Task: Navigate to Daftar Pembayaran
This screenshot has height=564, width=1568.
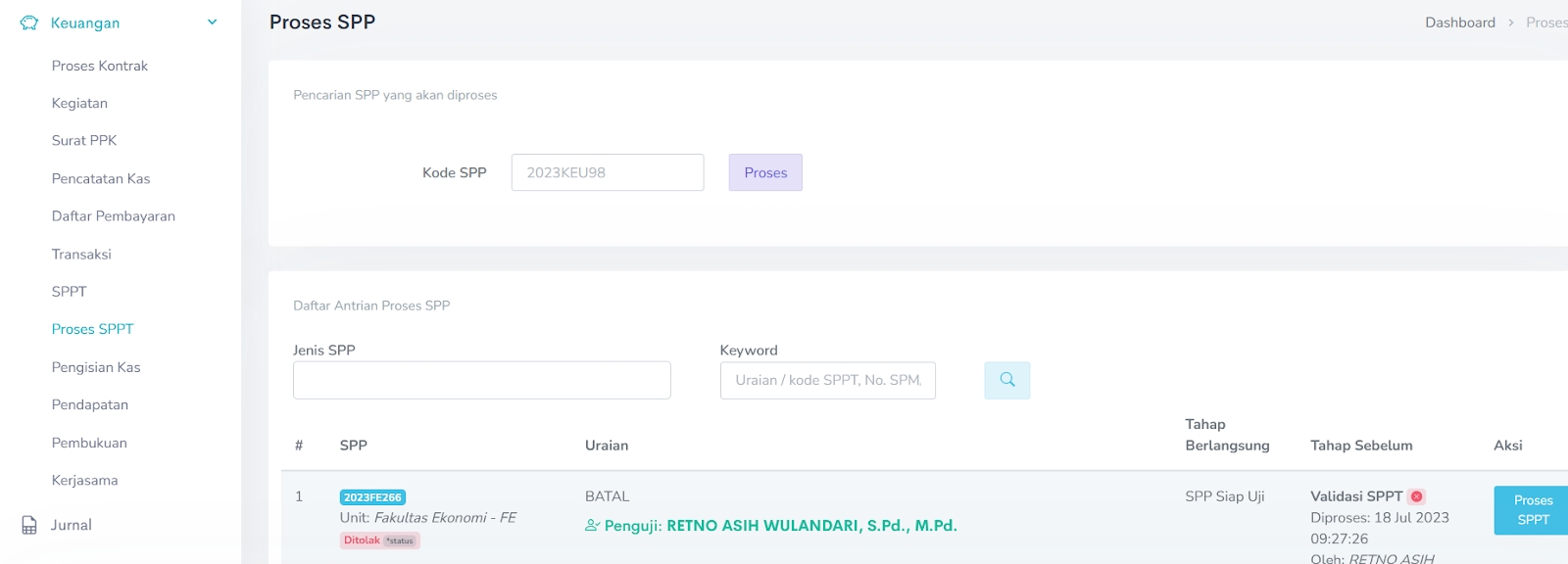Action: [114, 215]
